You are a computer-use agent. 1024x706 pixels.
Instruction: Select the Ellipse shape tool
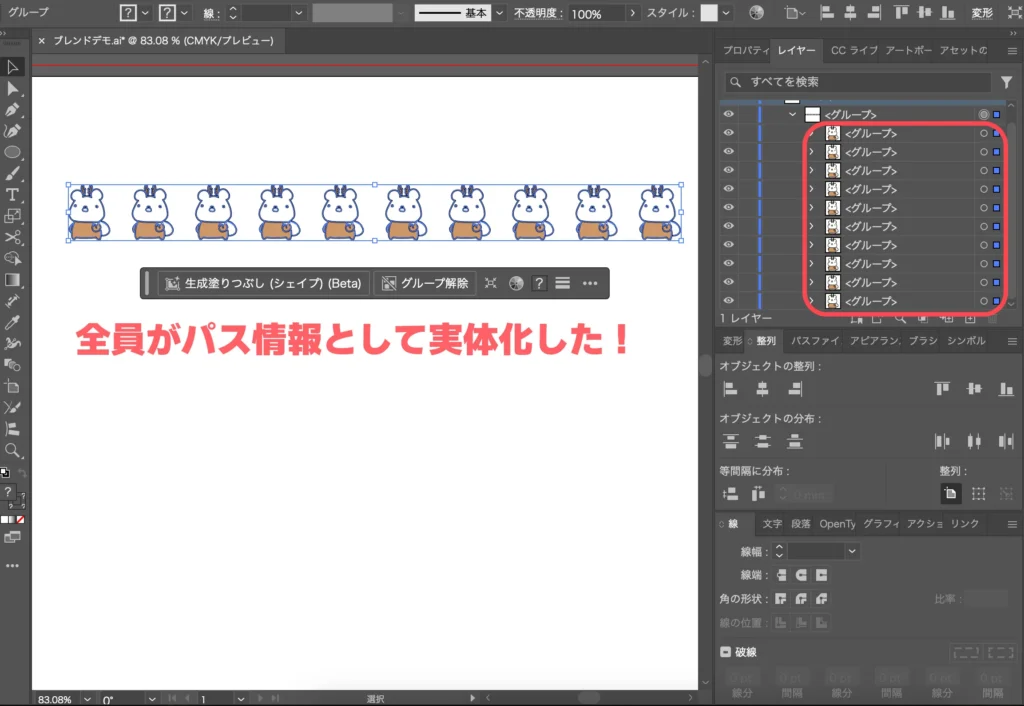pyautogui.click(x=13, y=152)
